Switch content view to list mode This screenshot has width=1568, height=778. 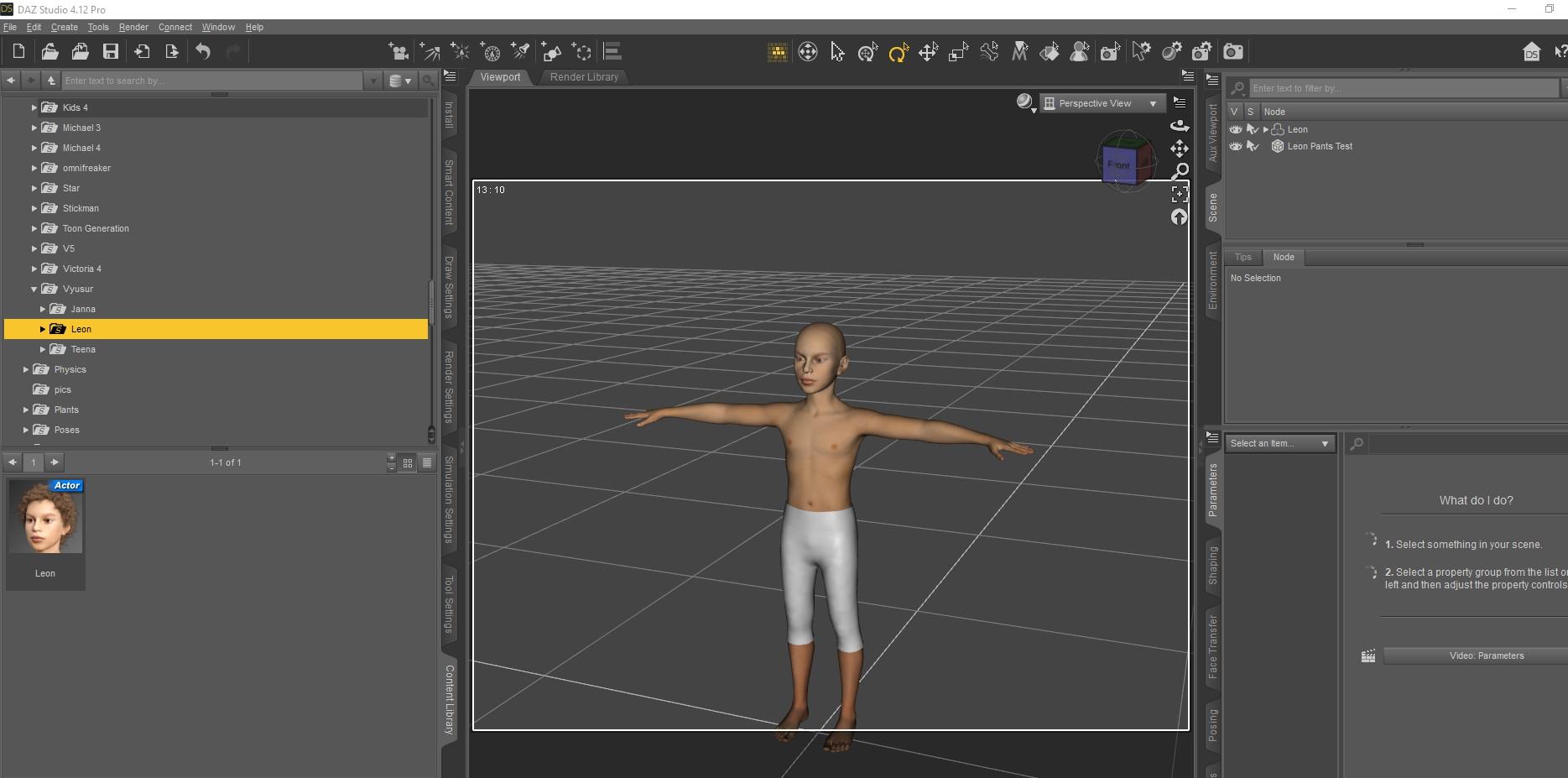pyautogui.click(x=427, y=462)
